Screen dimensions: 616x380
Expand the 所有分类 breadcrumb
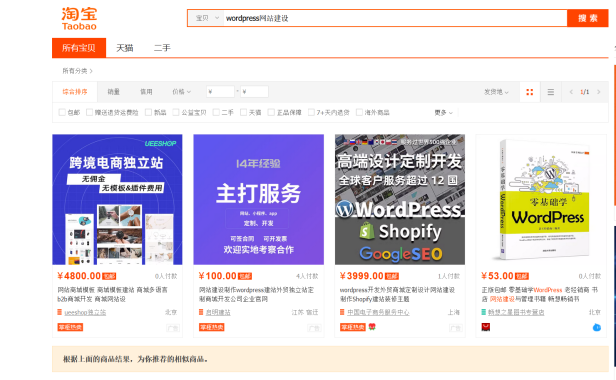click(x=77, y=71)
